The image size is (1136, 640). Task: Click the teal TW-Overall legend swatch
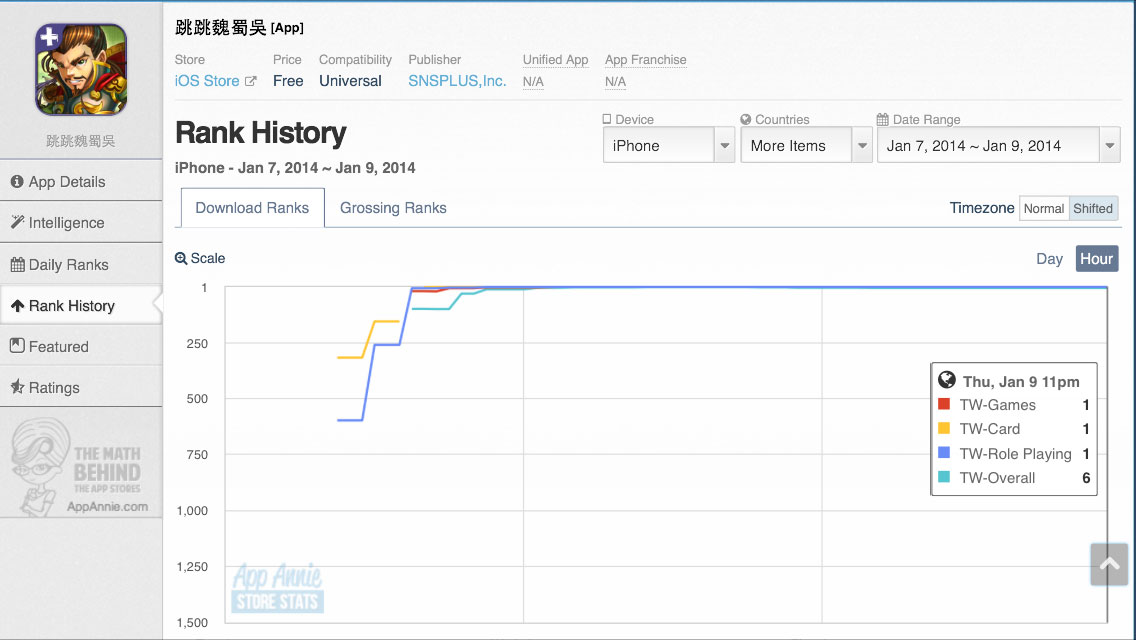(943, 477)
